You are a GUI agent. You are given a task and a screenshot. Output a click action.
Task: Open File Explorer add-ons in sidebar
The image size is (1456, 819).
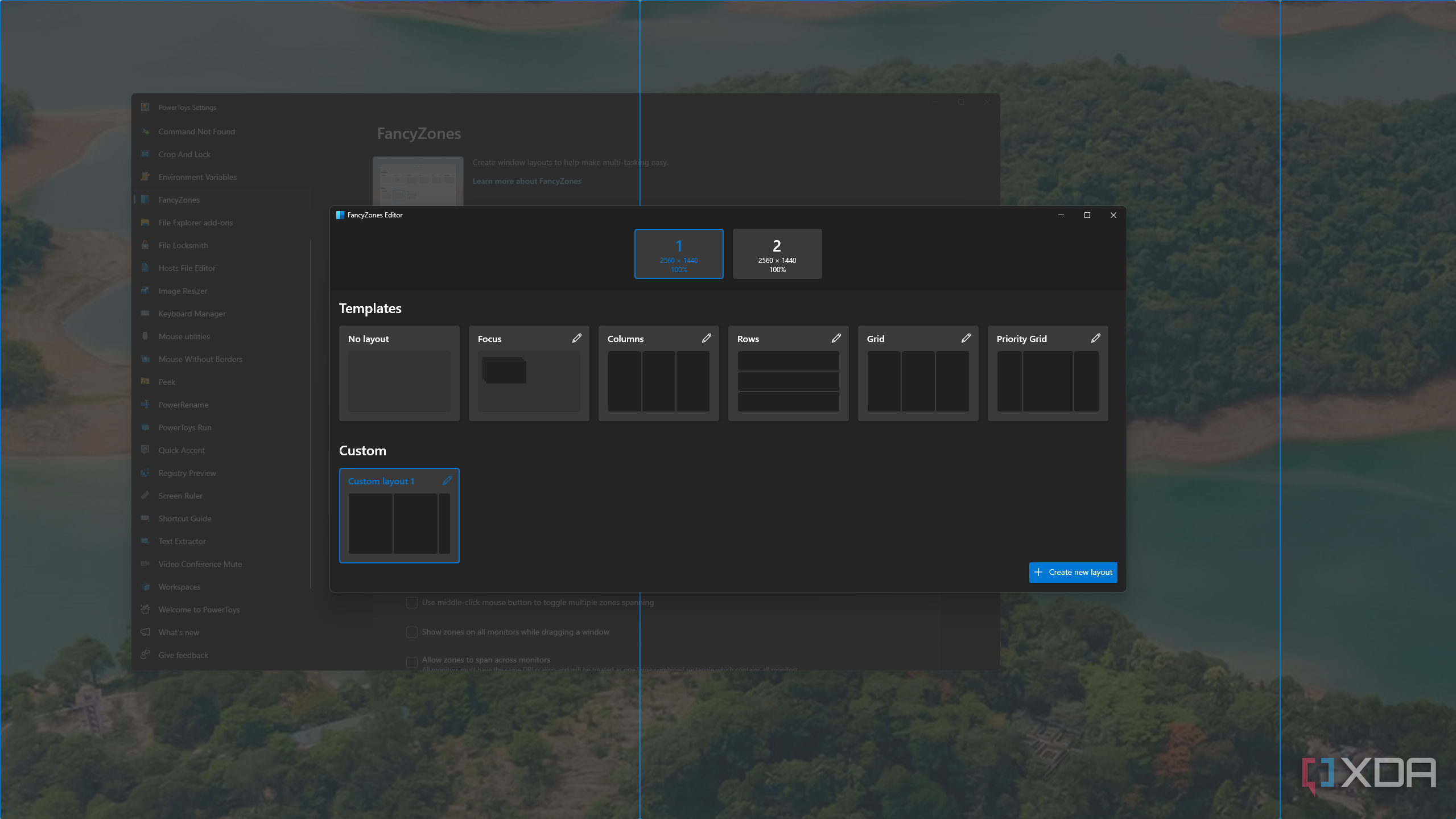[222, 223]
